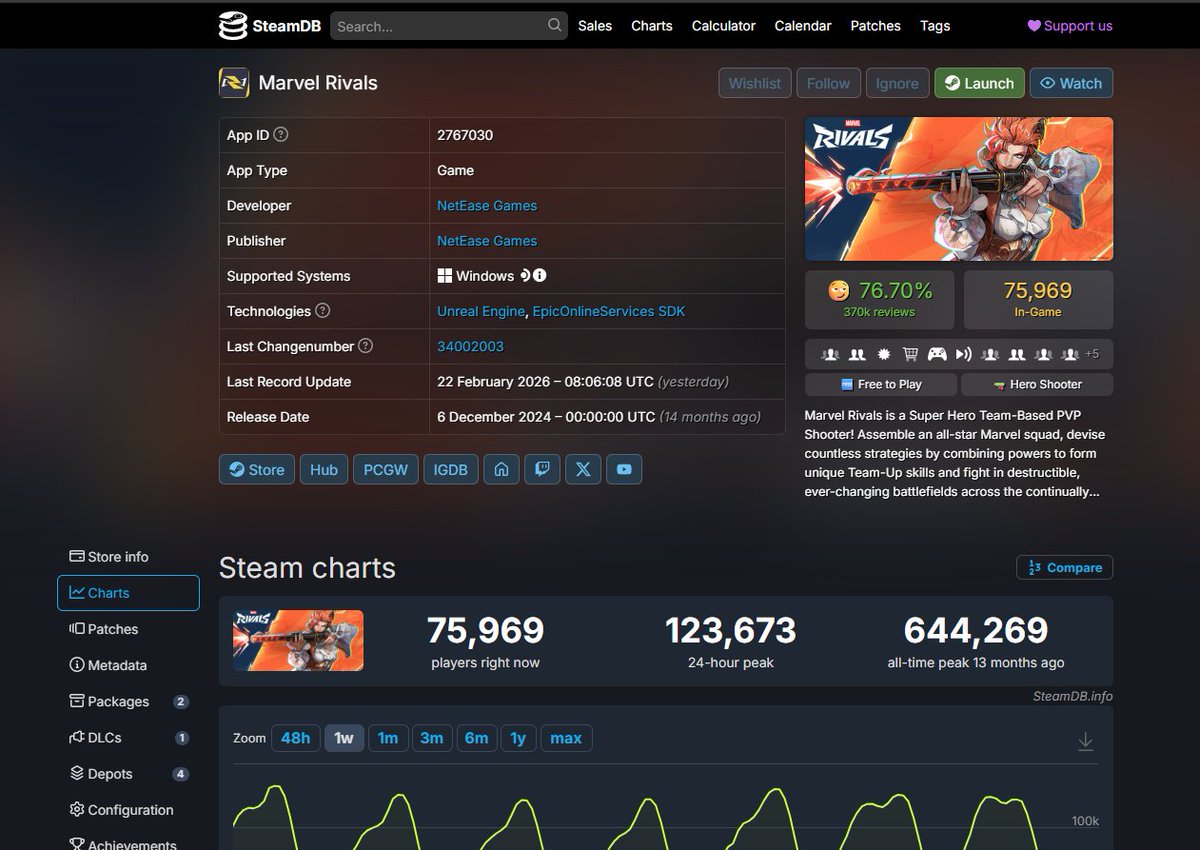The width and height of the screenshot is (1200, 850).
Task: Open Packages in the sidebar
Action: pyautogui.click(x=128, y=701)
